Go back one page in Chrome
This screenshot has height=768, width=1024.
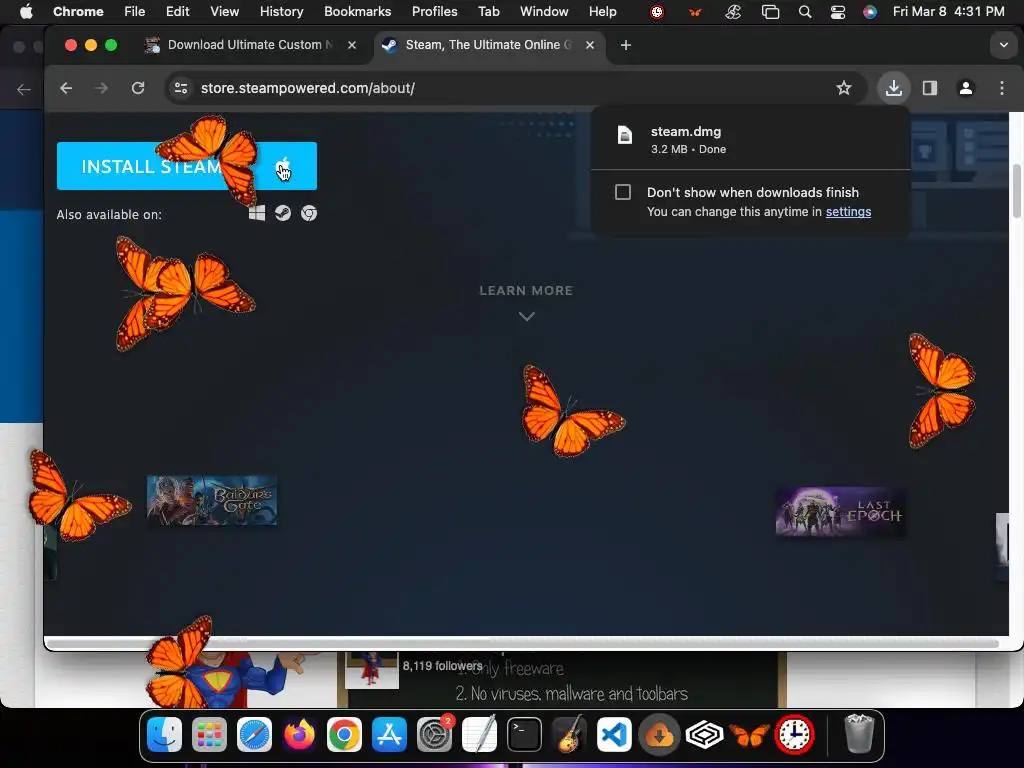point(66,88)
